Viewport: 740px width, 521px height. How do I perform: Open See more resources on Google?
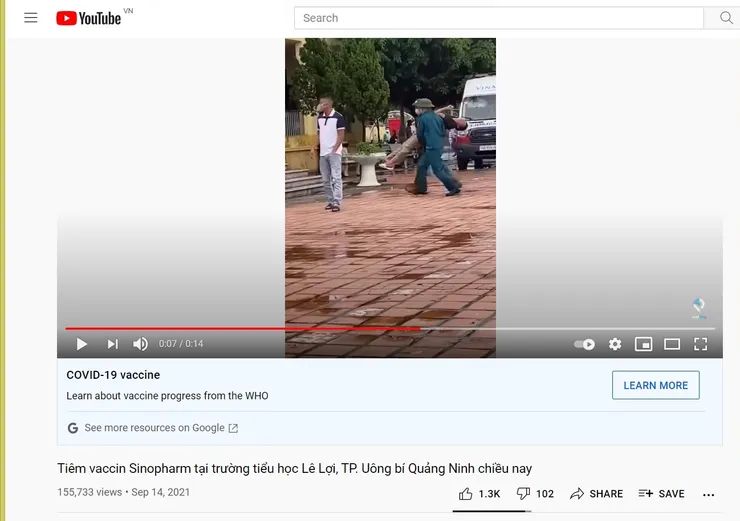153,428
